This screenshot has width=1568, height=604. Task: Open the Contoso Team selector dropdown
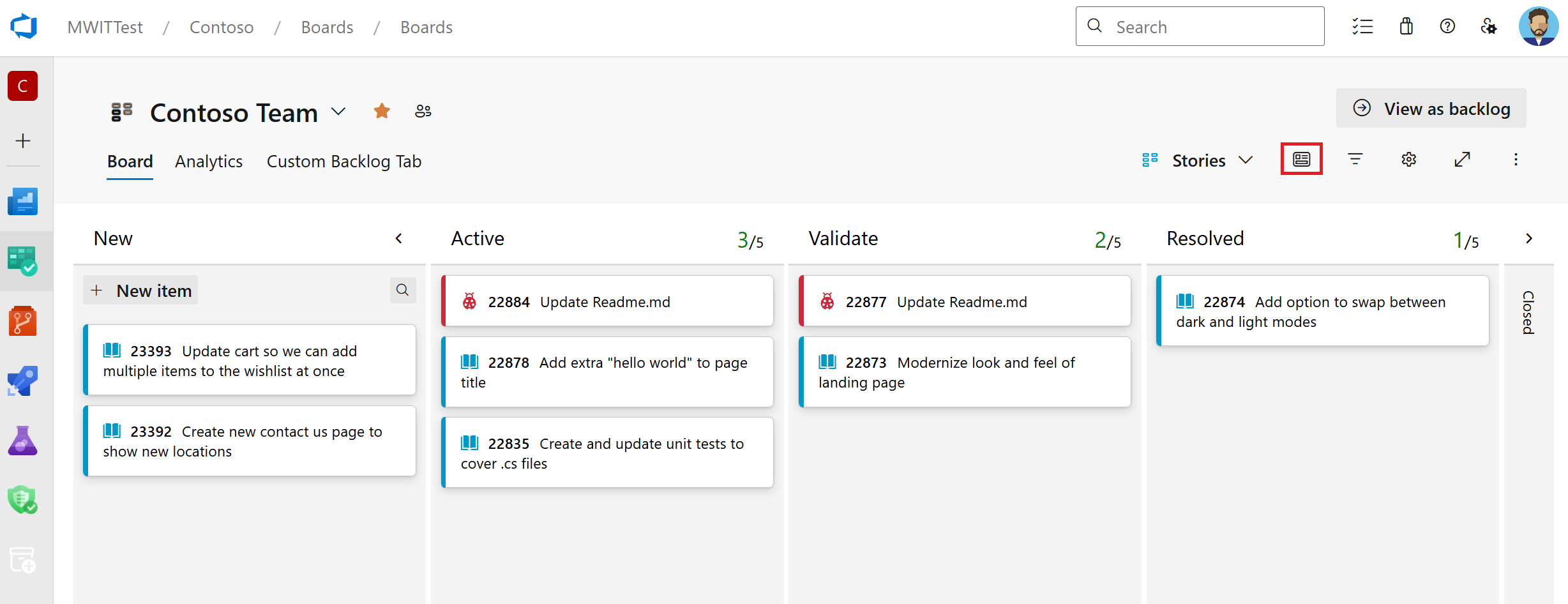coord(338,111)
